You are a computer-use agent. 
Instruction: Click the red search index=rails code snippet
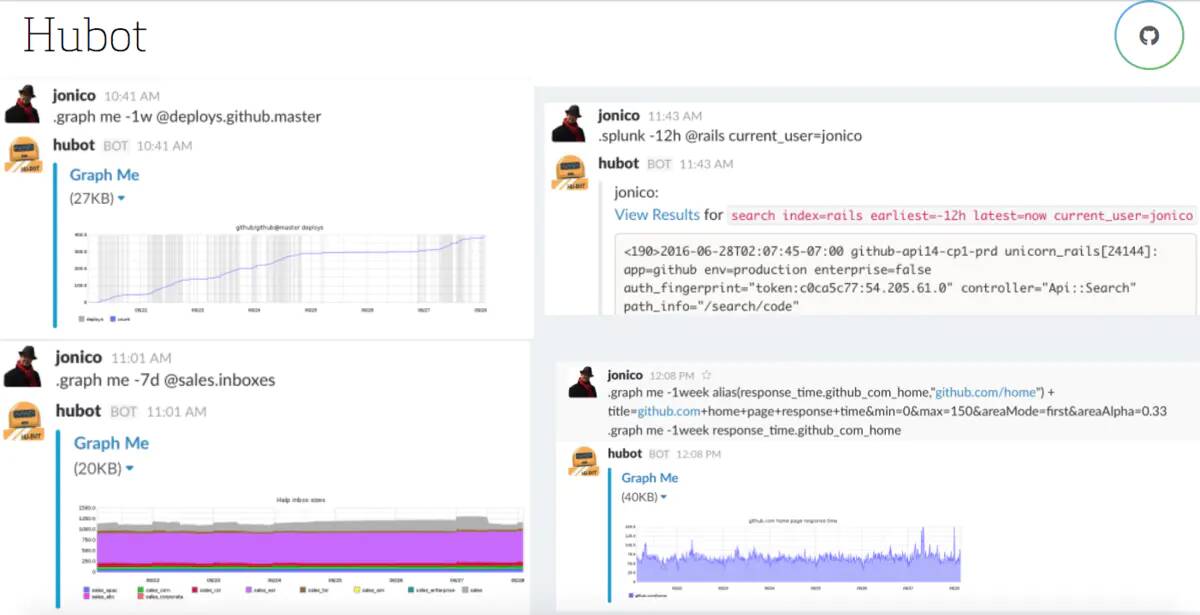[x=961, y=215]
